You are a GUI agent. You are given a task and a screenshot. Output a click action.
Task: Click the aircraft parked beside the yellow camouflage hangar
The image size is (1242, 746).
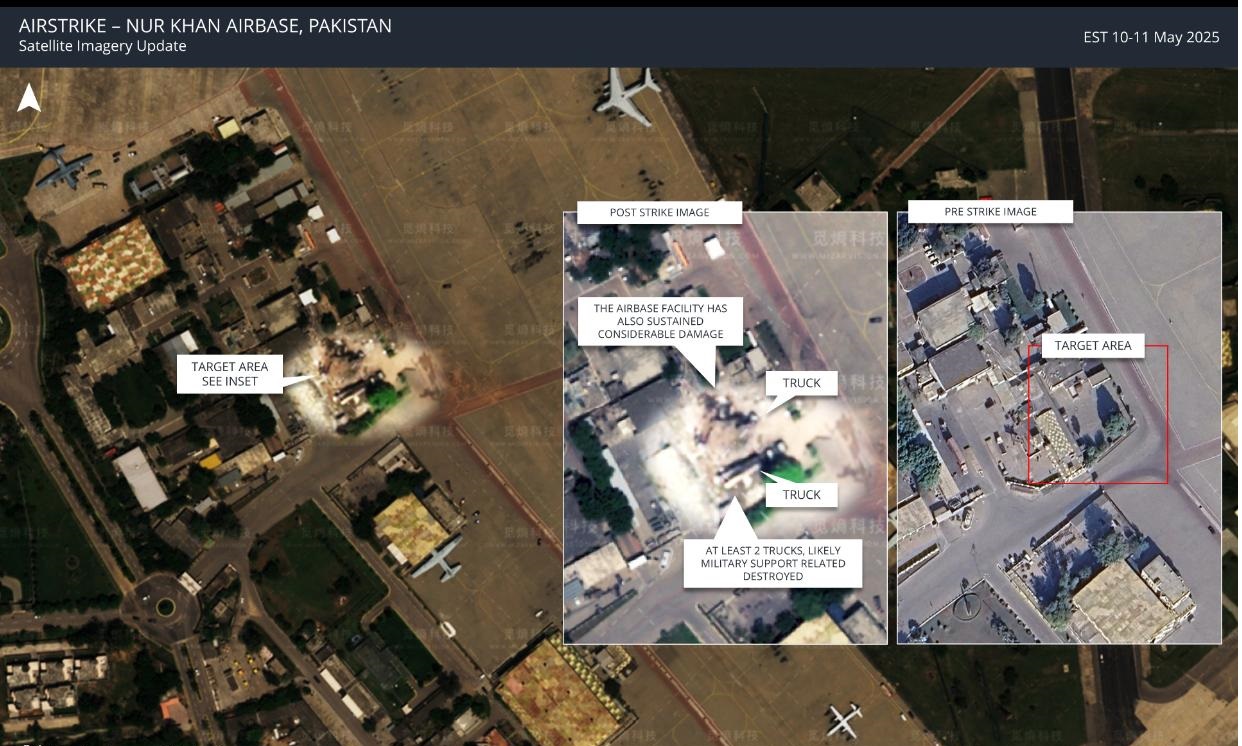(x=439, y=559)
